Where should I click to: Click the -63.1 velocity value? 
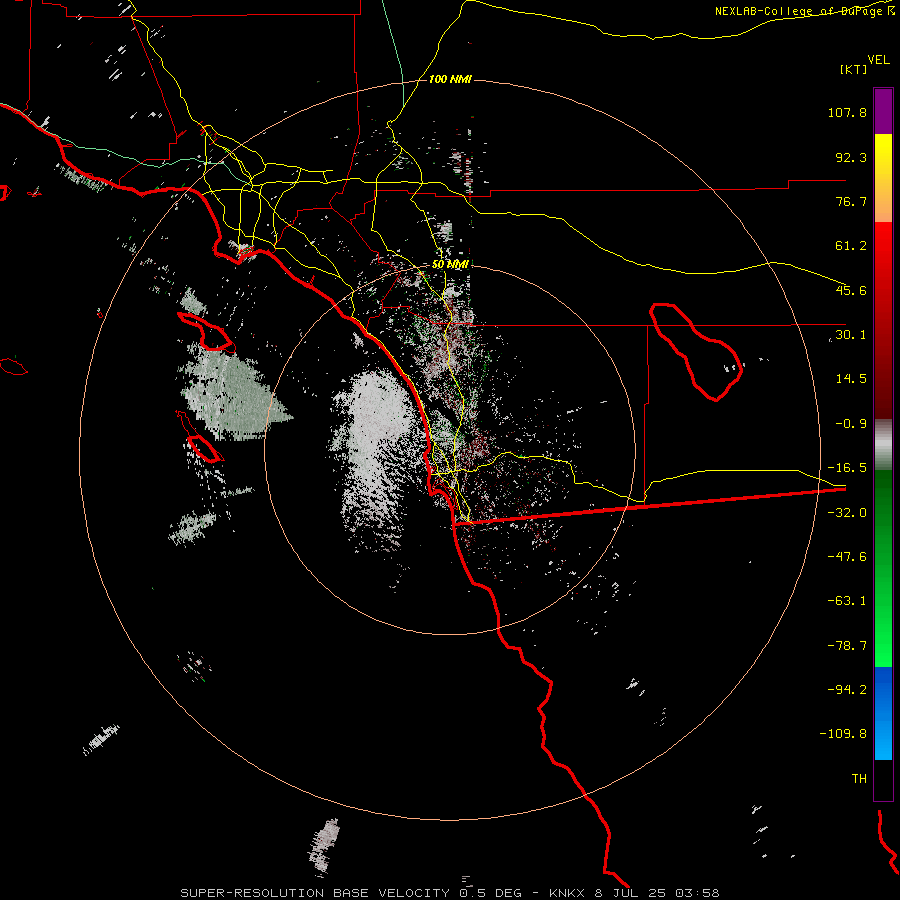pyautogui.click(x=847, y=601)
